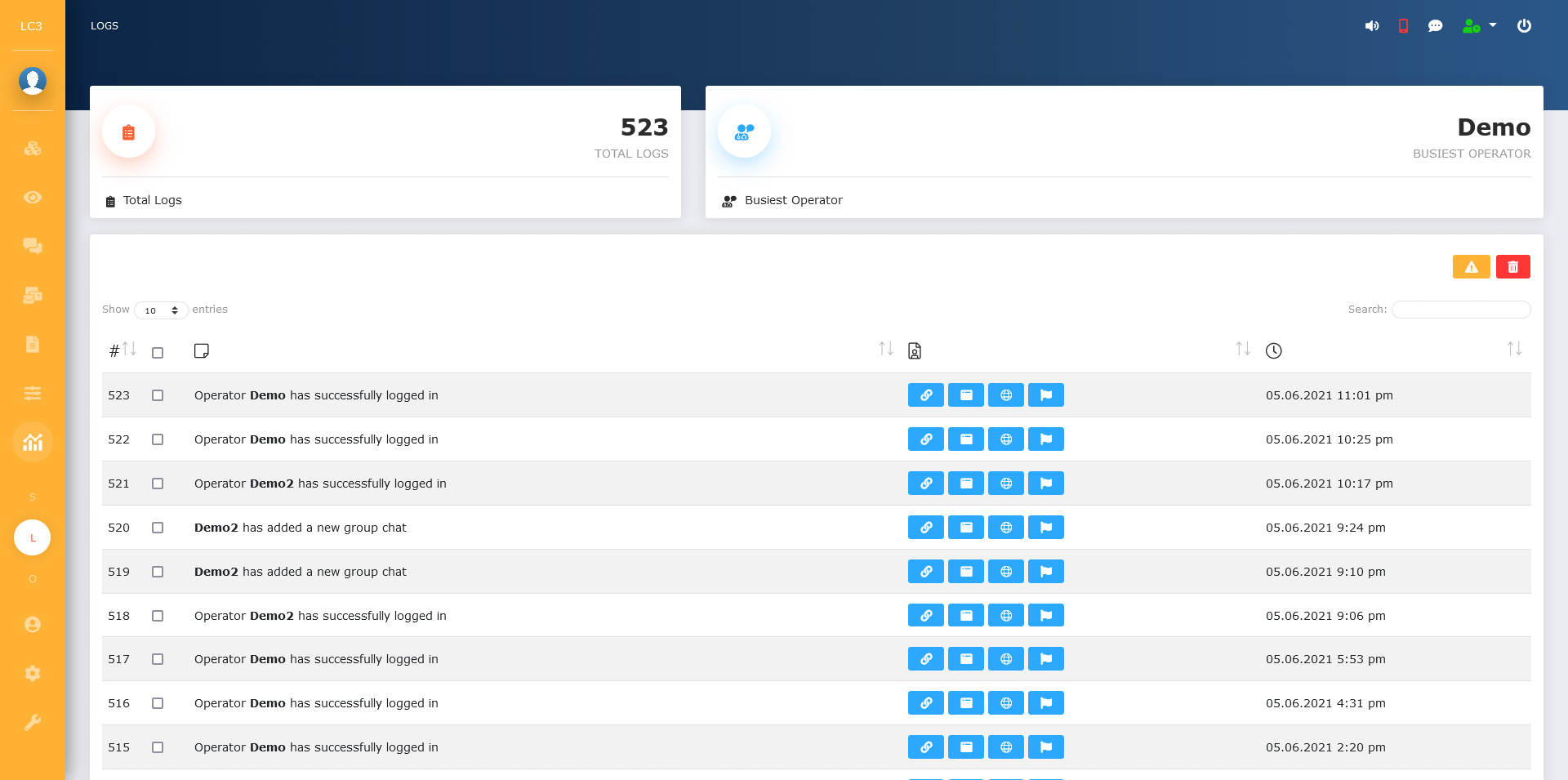Image resolution: width=1568 pixels, height=780 pixels.
Task: Click the red mobile phone icon
Action: coord(1403,26)
